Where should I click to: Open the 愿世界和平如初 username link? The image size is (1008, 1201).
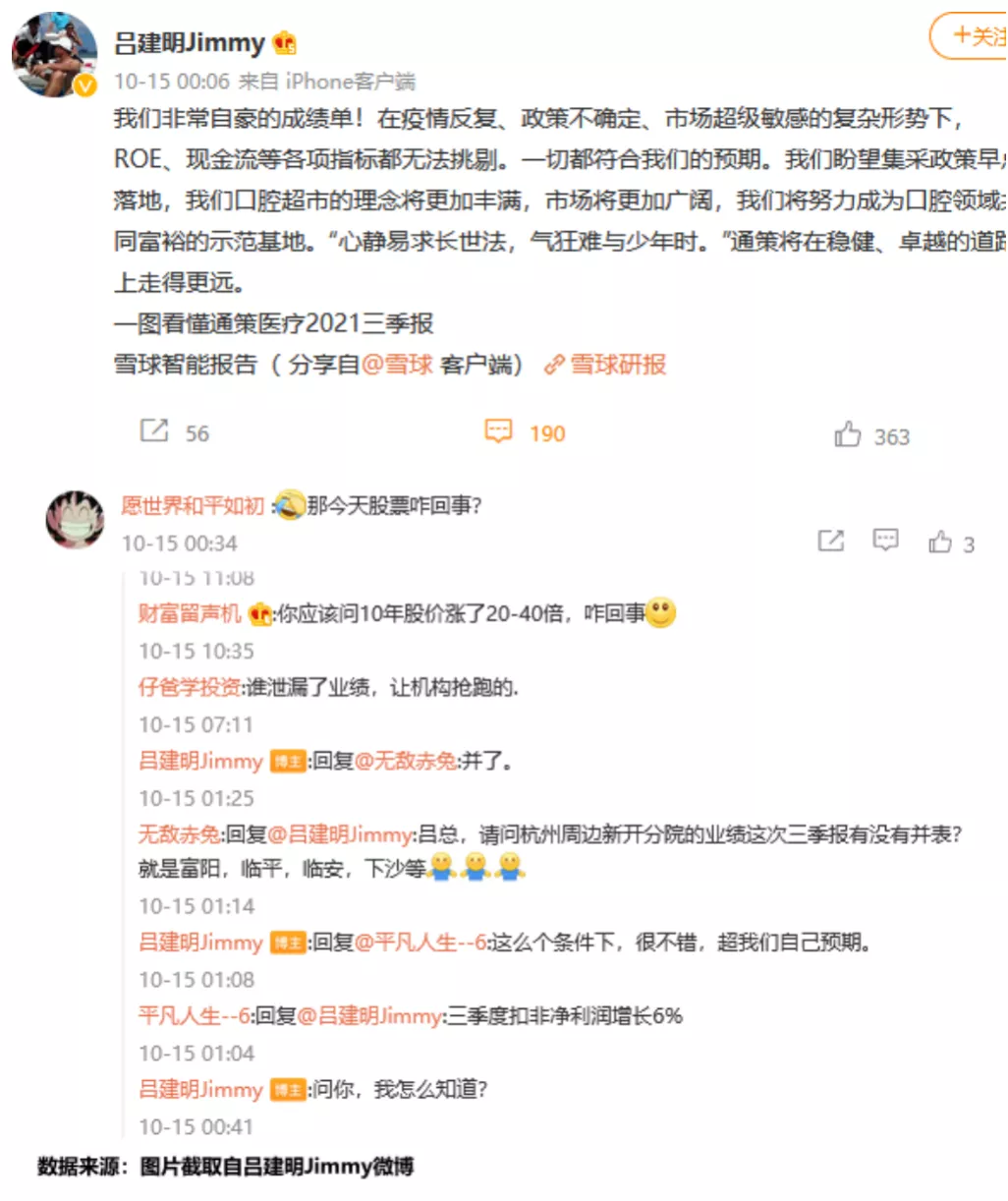[x=193, y=505]
